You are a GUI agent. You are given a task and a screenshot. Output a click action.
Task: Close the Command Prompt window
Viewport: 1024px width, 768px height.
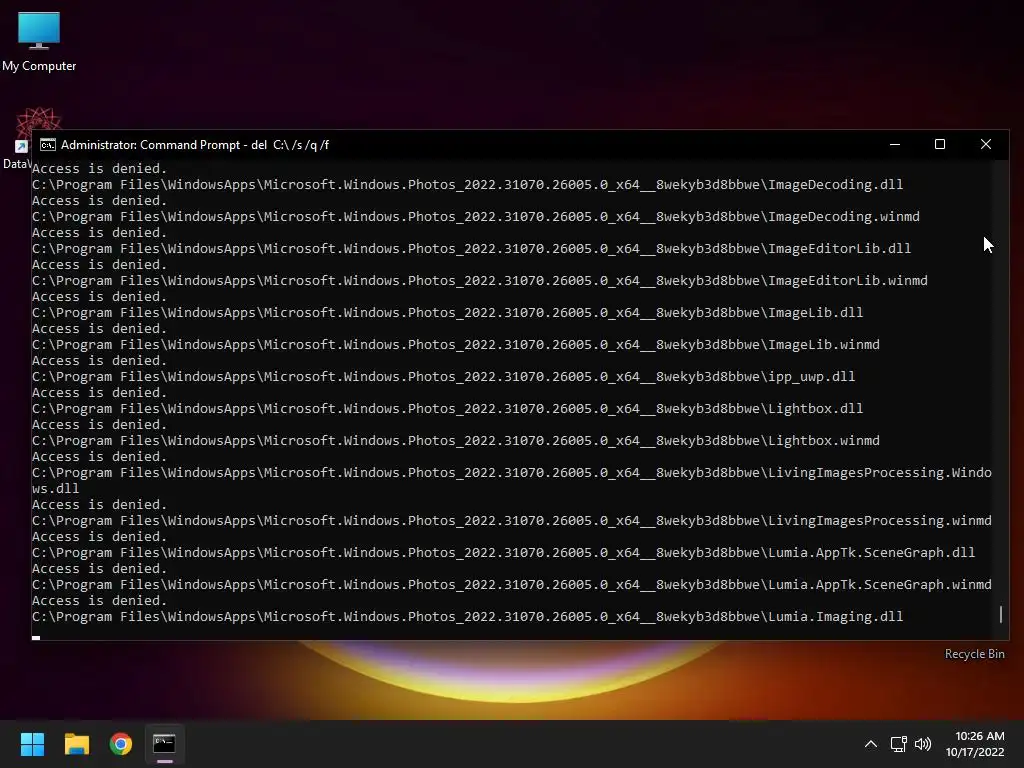tap(985, 144)
